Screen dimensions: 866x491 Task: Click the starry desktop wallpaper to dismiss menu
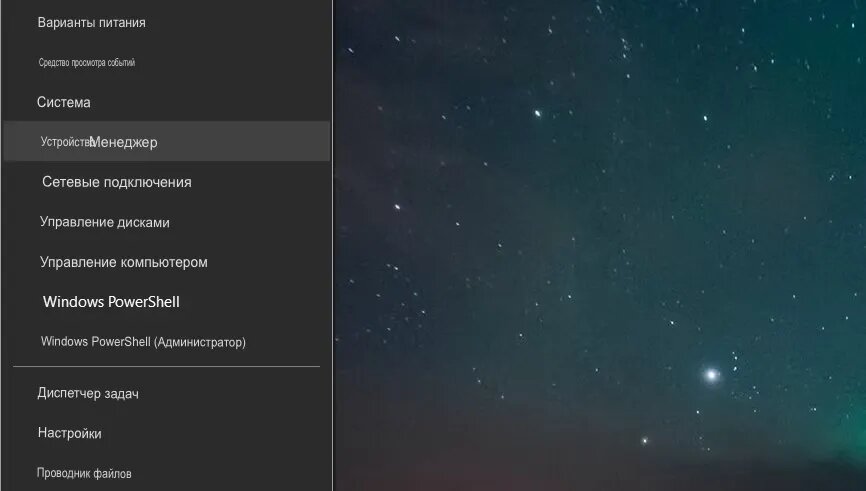tap(552, 221)
